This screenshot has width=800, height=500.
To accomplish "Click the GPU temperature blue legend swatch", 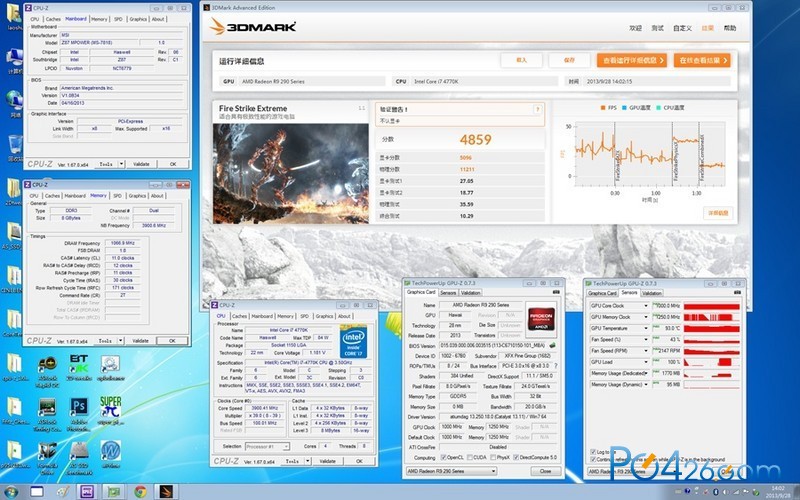I will click(624, 108).
